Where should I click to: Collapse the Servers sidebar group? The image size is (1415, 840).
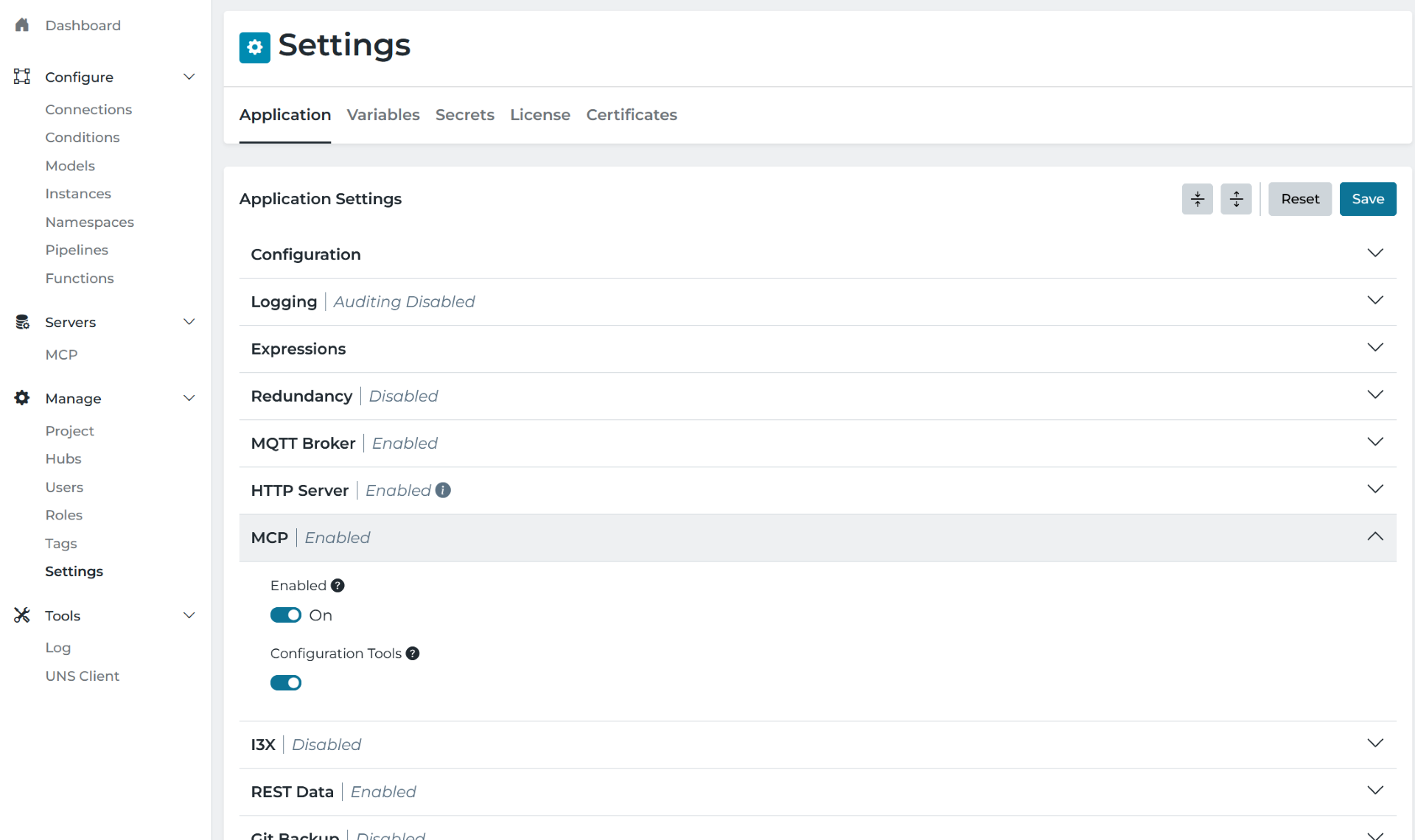click(189, 322)
